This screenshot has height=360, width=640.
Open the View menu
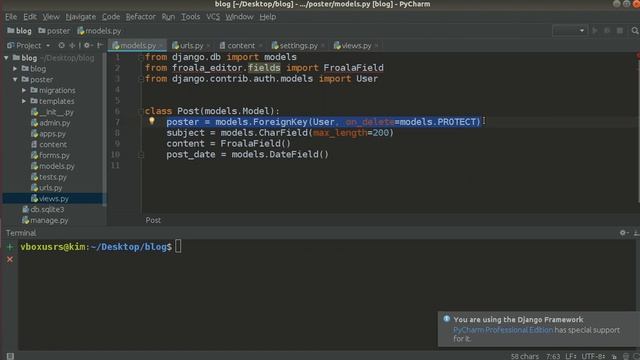click(x=51, y=17)
